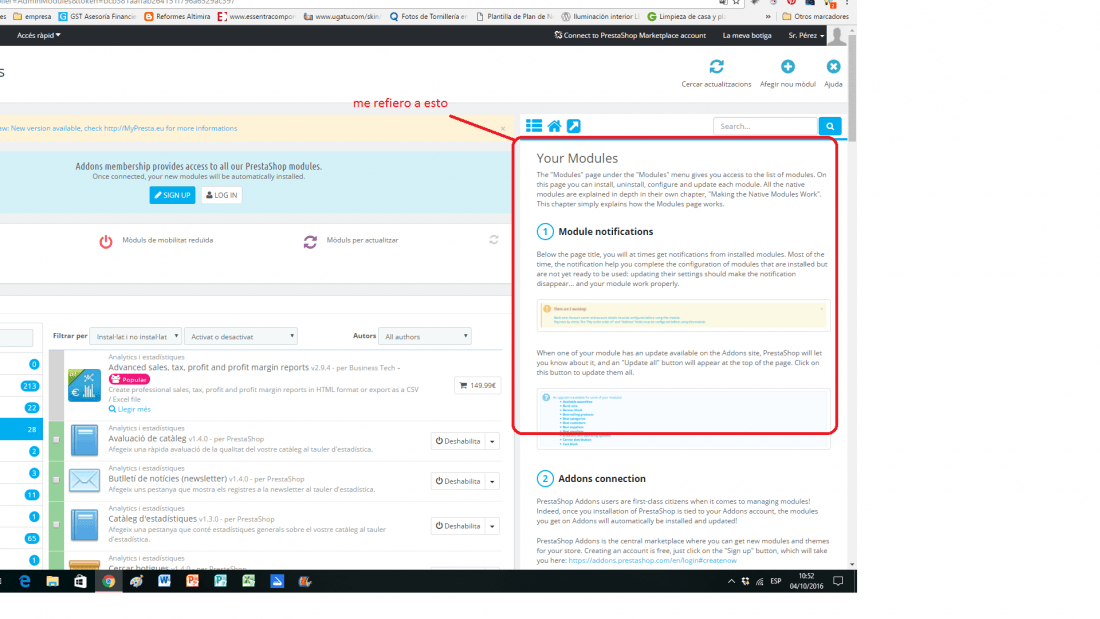Image resolution: width=1100 pixels, height=619 pixels.
Task: Click Avaluació de catàleg module icon
Action: tap(84, 441)
